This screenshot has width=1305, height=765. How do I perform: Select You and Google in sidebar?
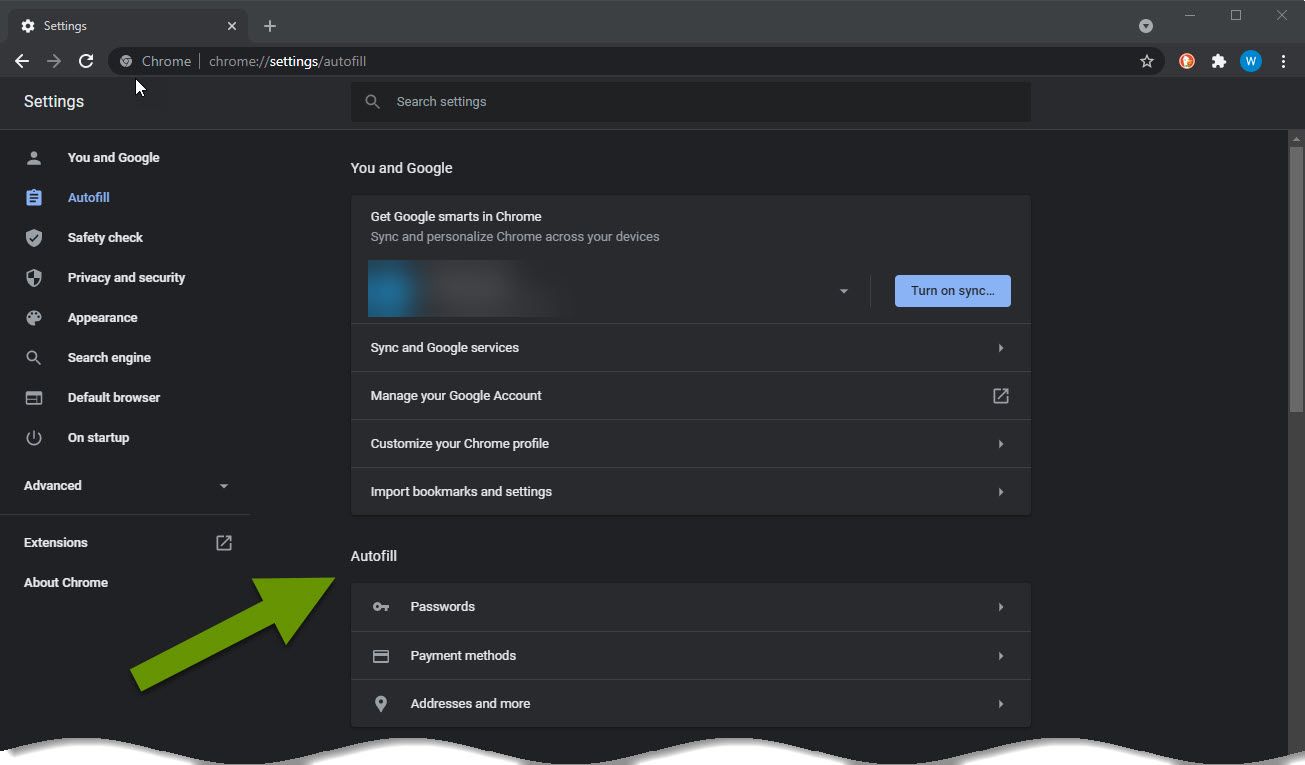(x=113, y=158)
